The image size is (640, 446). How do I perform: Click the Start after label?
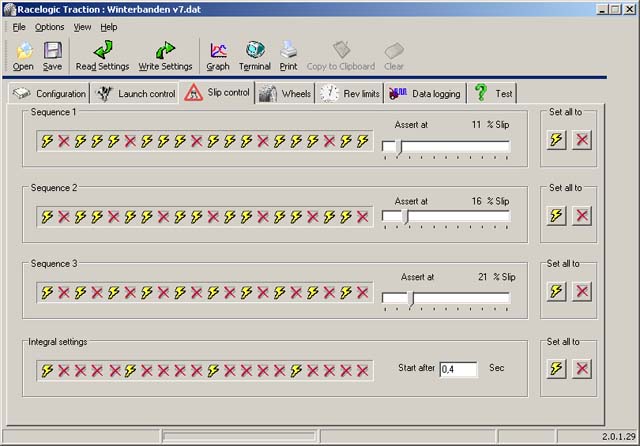coord(416,368)
